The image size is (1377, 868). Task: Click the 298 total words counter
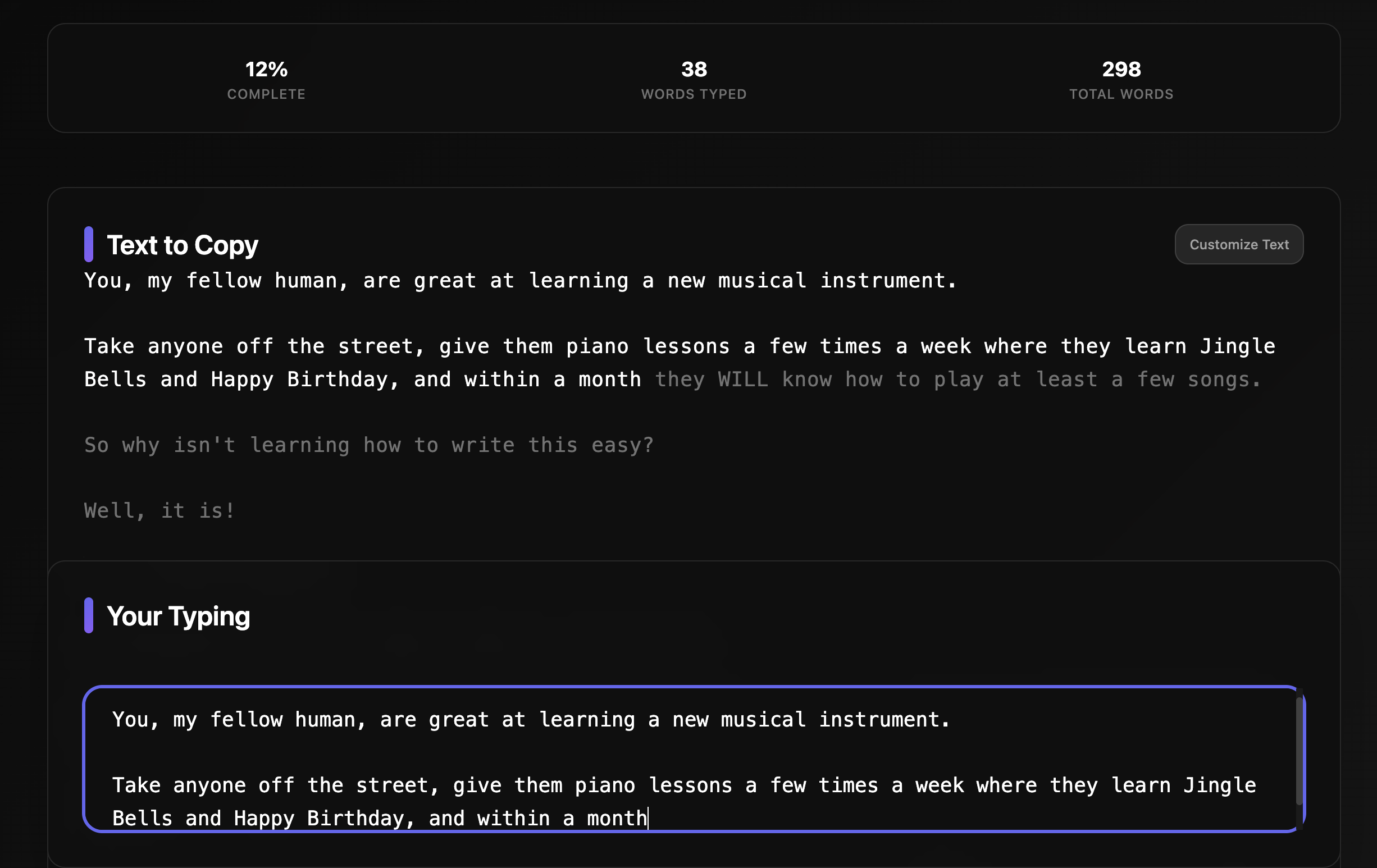pos(1121,69)
